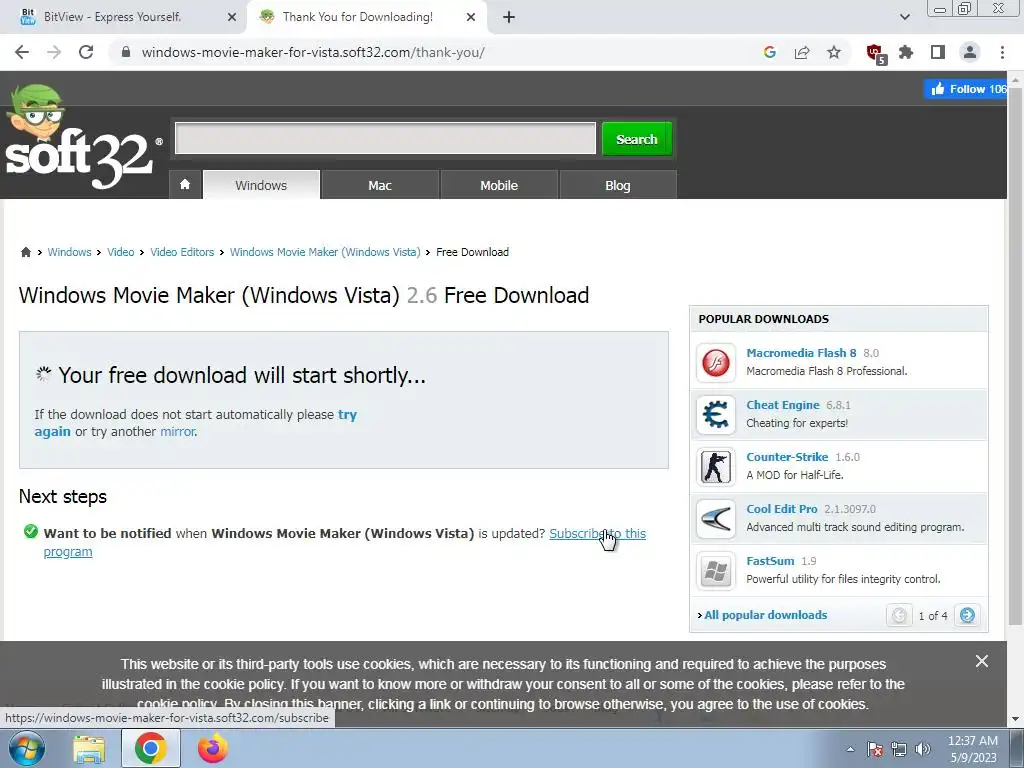
Task: Click the soft32 search input field
Action: [x=385, y=138]
